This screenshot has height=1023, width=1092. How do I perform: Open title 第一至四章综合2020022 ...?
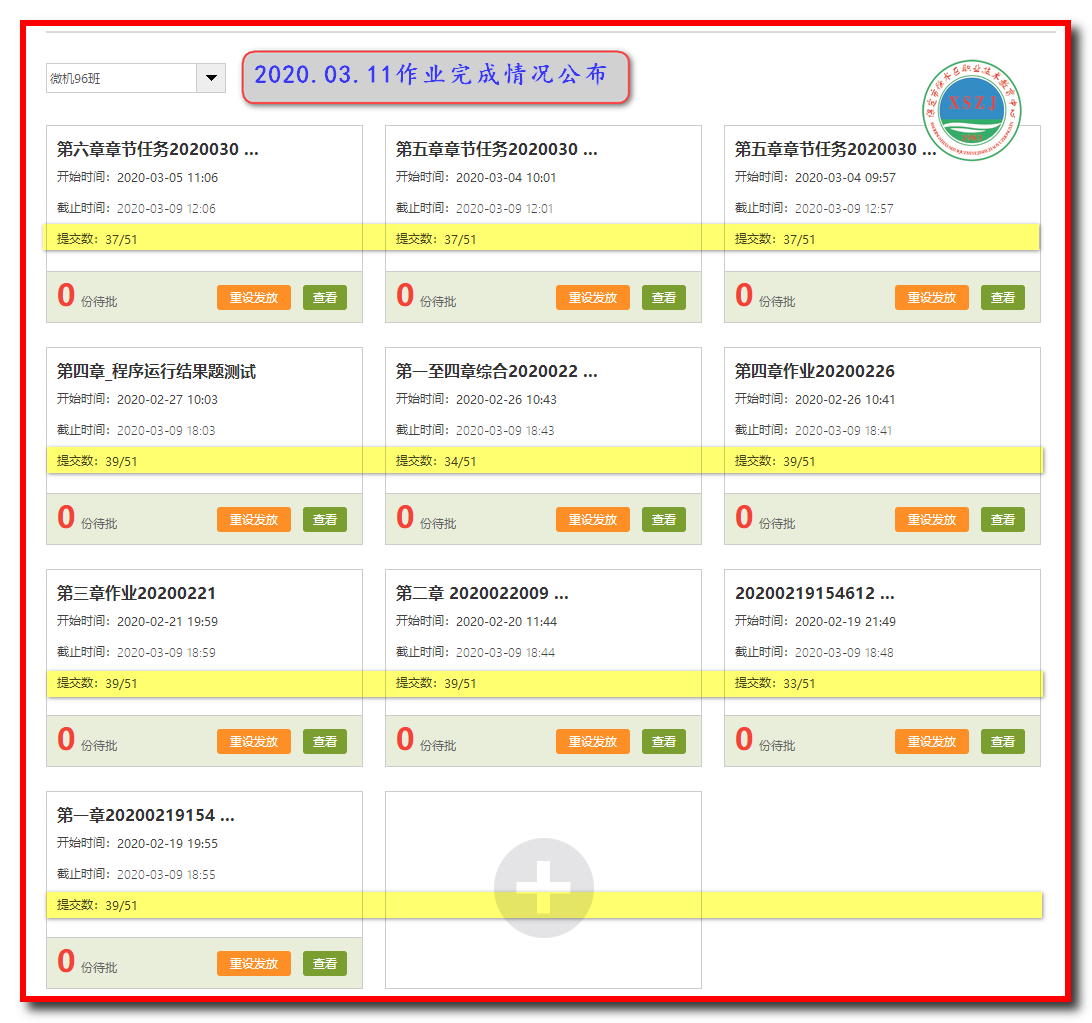497,371
